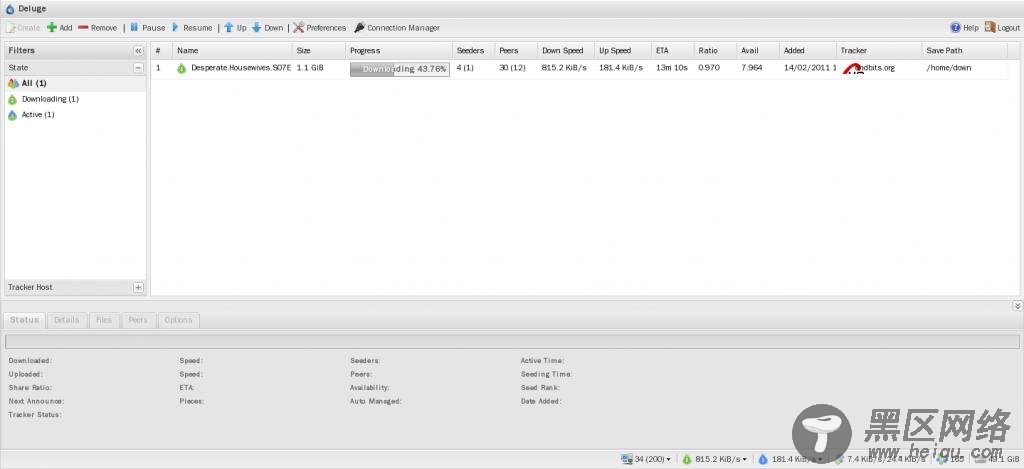This screenshot has height=469, width=1024.
Task: Collapse the State filter section
Action: coord(138,67)
